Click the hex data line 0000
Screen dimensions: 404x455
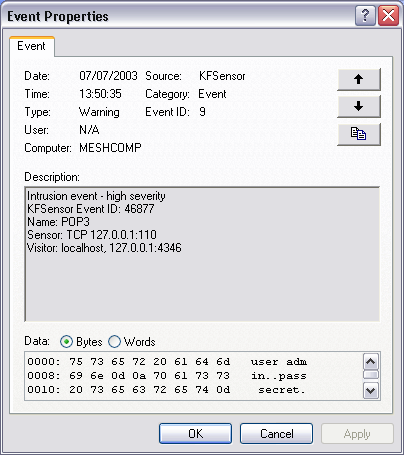coord(167,362)
